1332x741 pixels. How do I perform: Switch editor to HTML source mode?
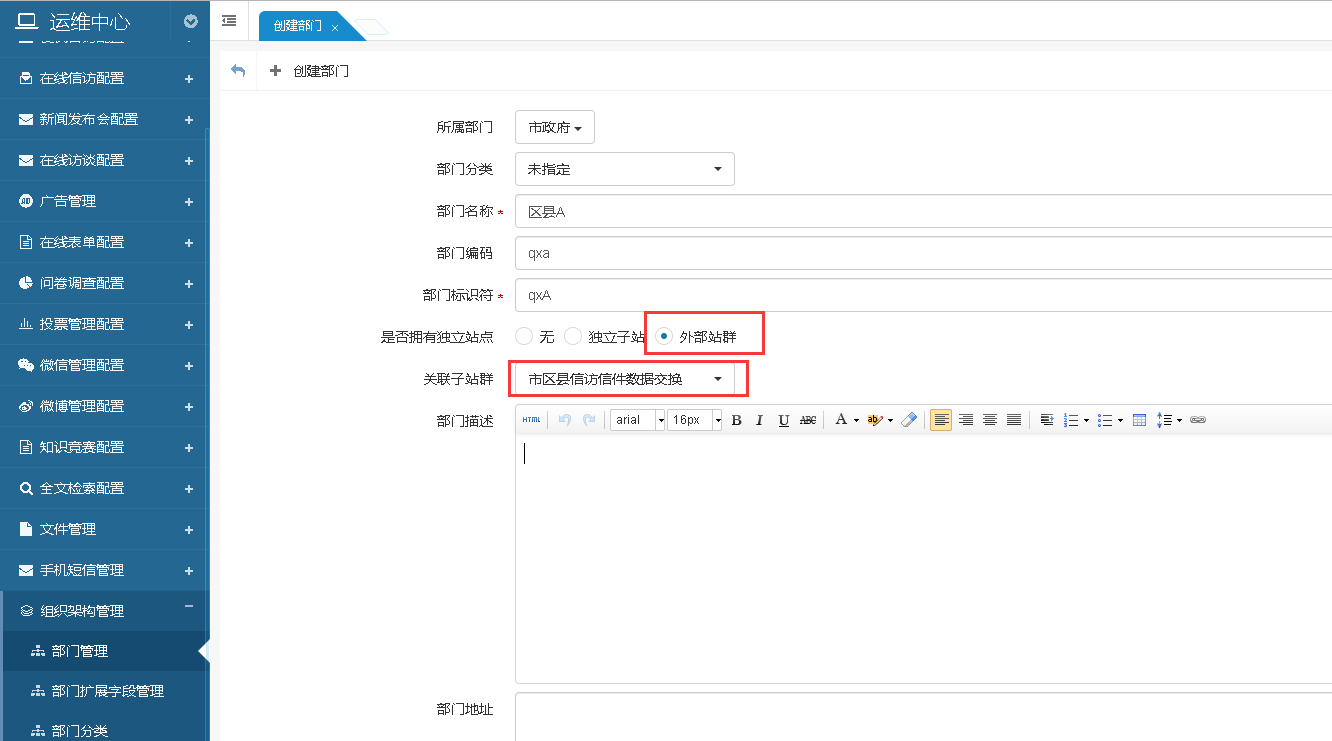click(531, 420)
